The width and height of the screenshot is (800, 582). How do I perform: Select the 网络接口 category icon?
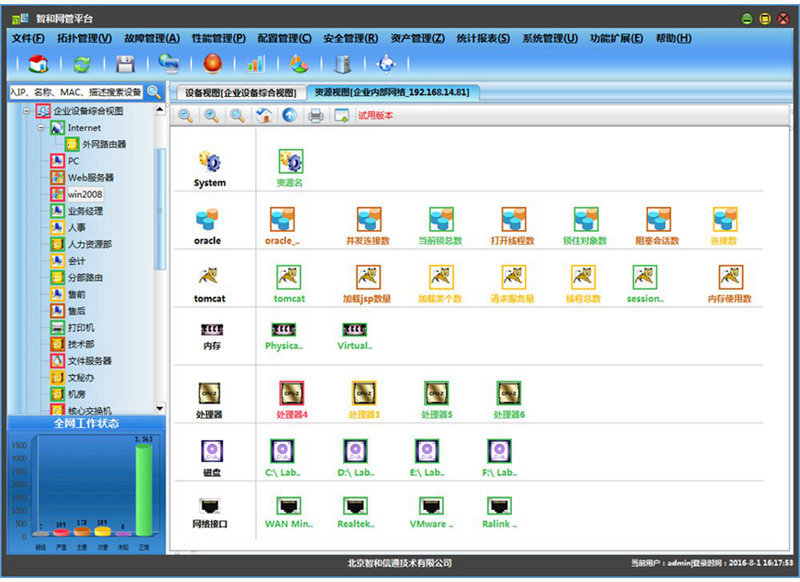click(x=210, y=506)
